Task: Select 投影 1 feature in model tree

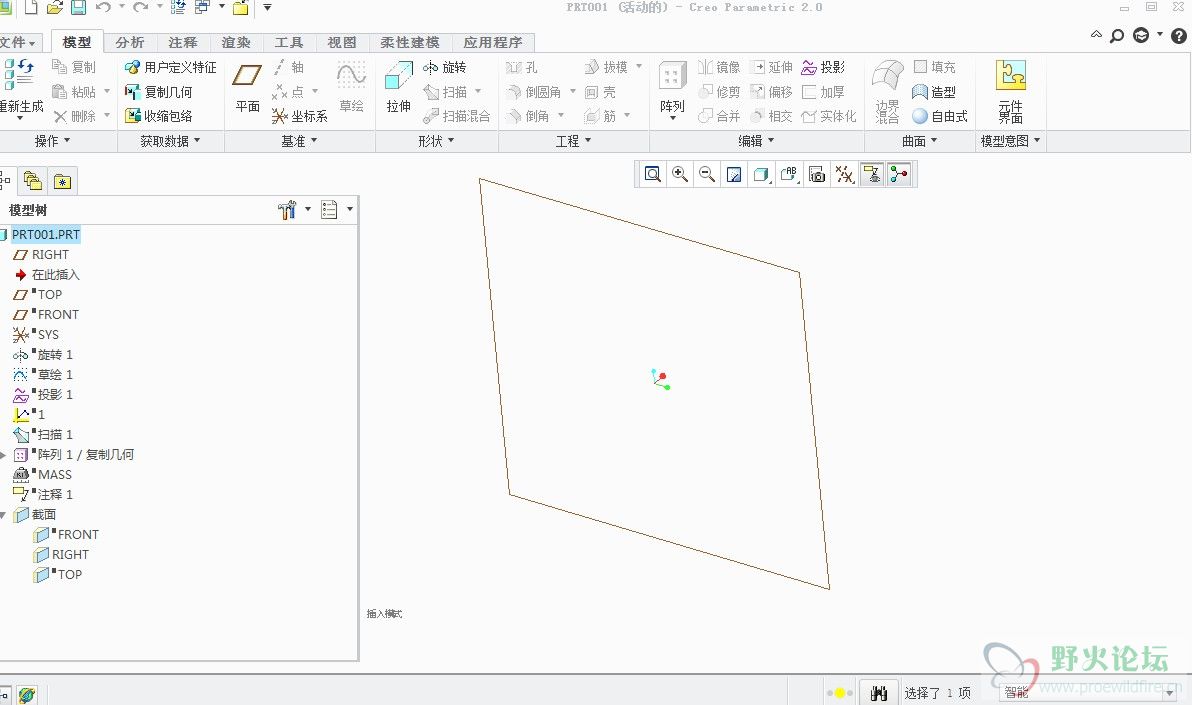Action: point(55,395)
